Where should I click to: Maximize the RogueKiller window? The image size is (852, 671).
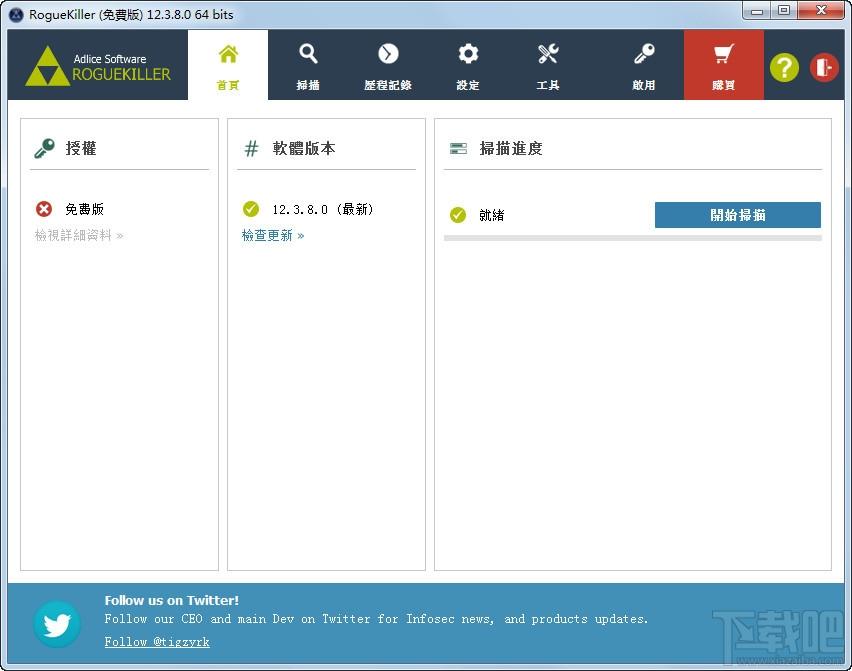click(784, 10)
